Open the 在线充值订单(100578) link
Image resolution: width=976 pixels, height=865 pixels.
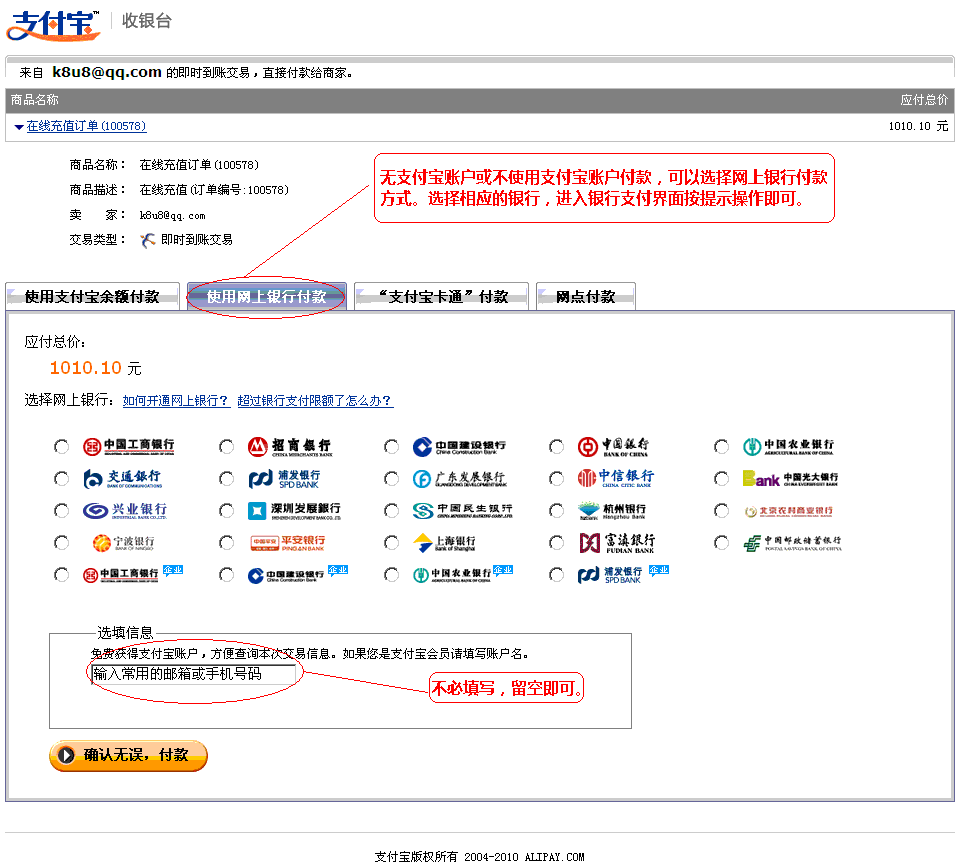tap(87, 126)
